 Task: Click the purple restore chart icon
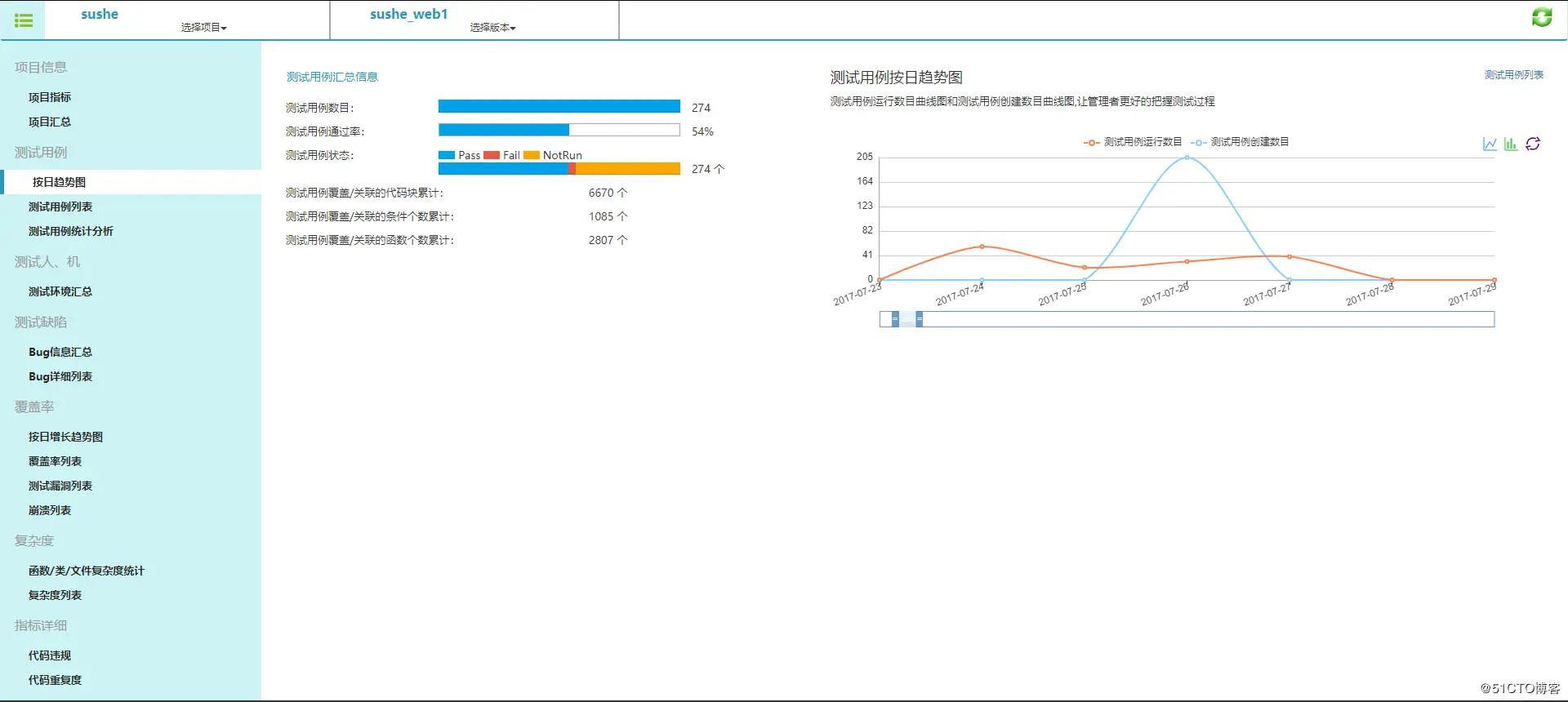1533,144
